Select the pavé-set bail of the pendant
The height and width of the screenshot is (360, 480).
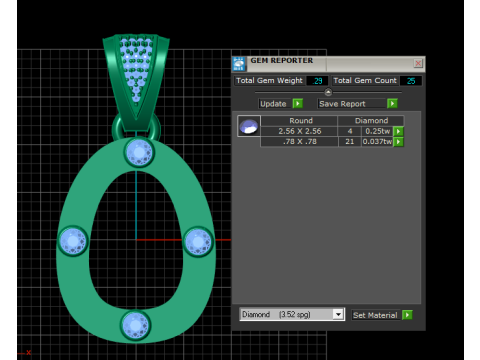(x=136, y=82)
